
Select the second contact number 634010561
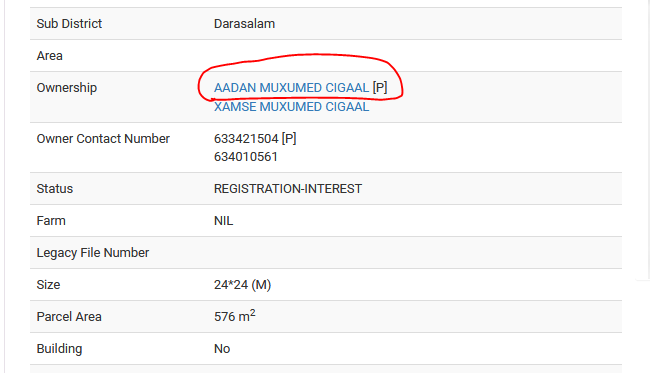point(245,157)
